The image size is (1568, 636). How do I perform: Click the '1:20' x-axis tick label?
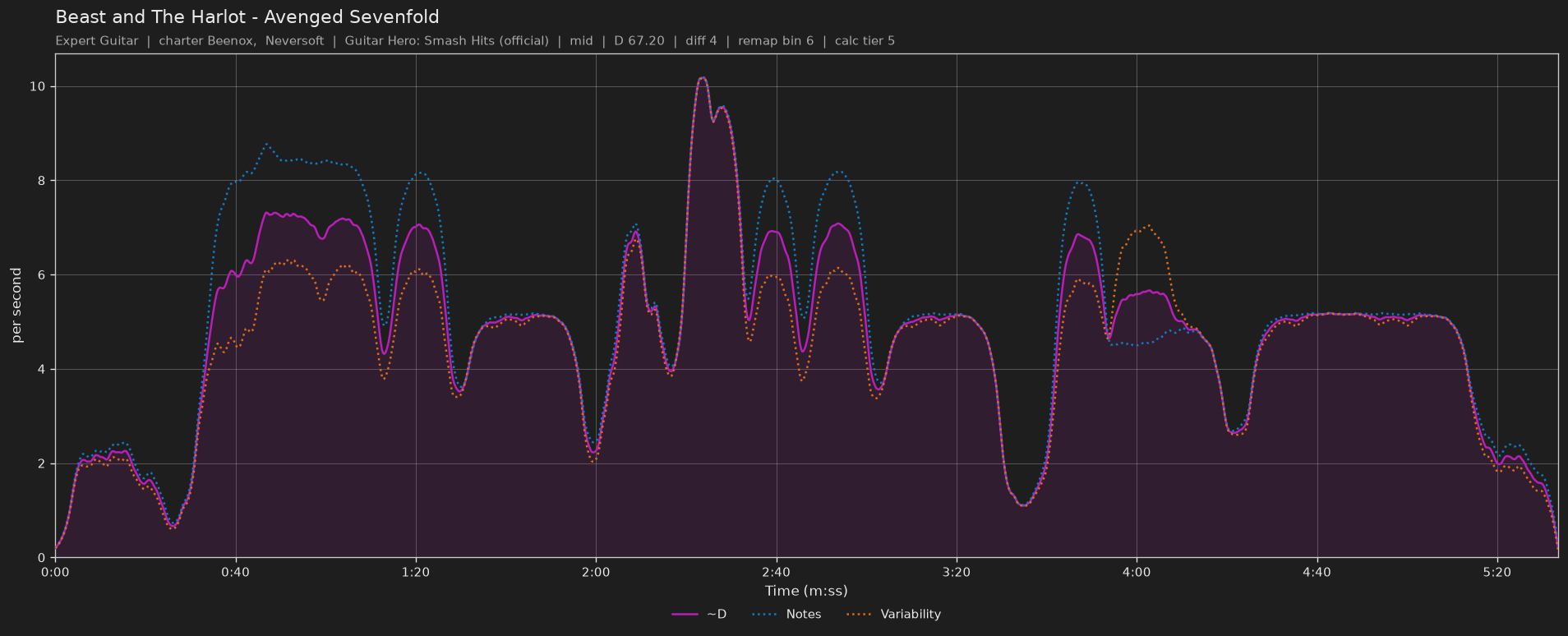tap(416, 572)
